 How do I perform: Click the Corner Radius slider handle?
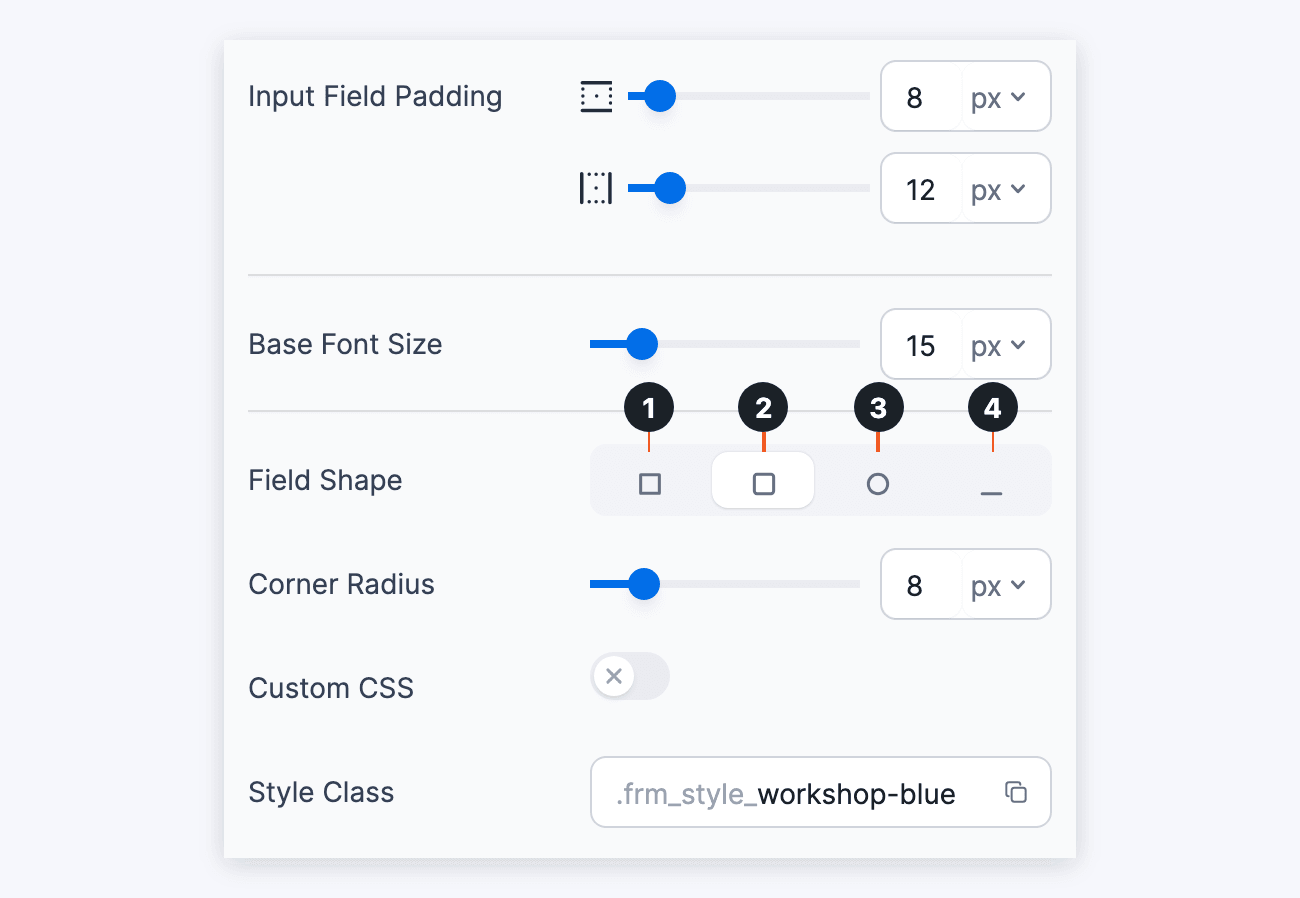644,584
